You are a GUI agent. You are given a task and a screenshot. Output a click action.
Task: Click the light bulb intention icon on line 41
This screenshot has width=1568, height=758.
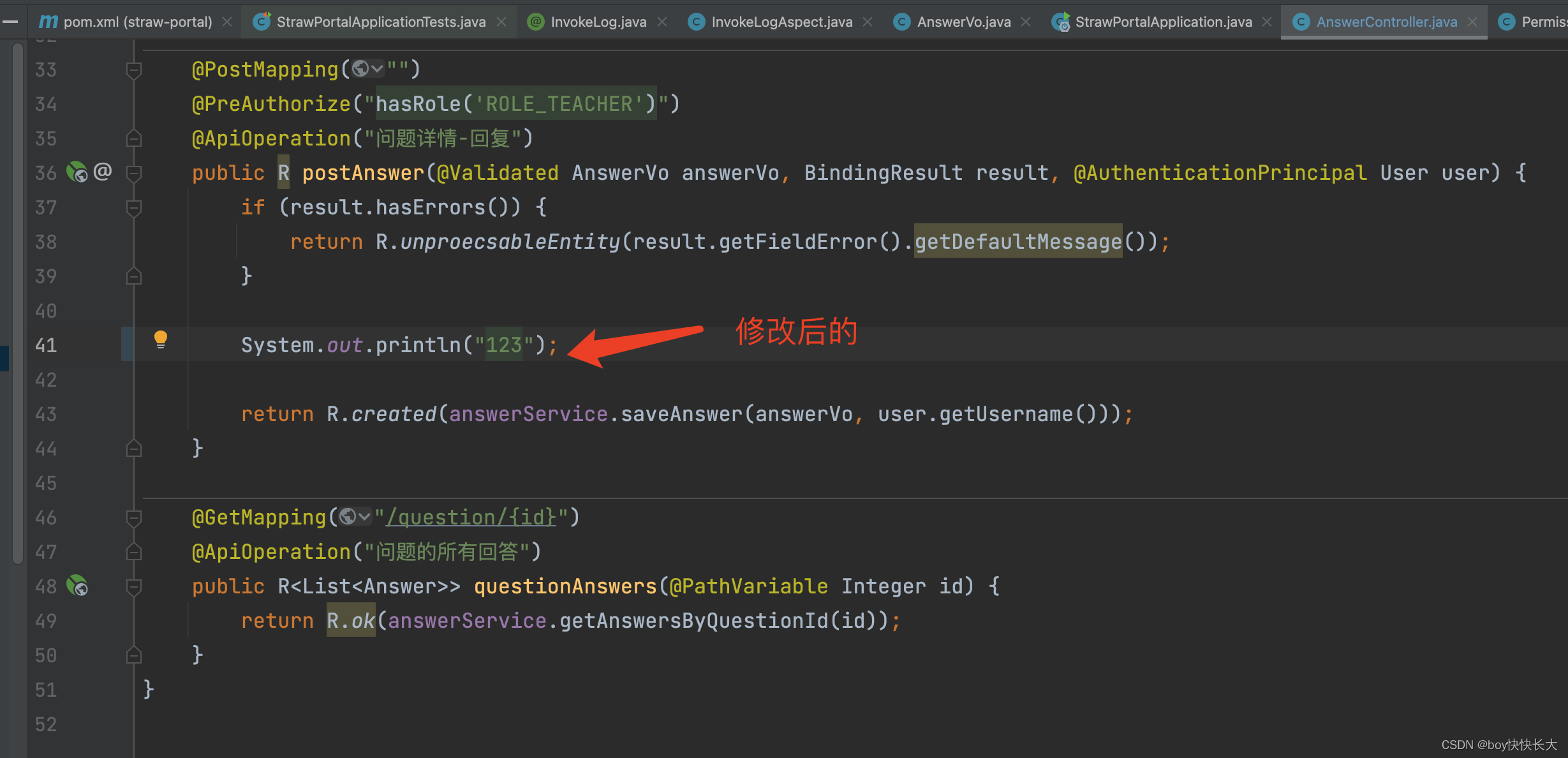click(161, 339)
